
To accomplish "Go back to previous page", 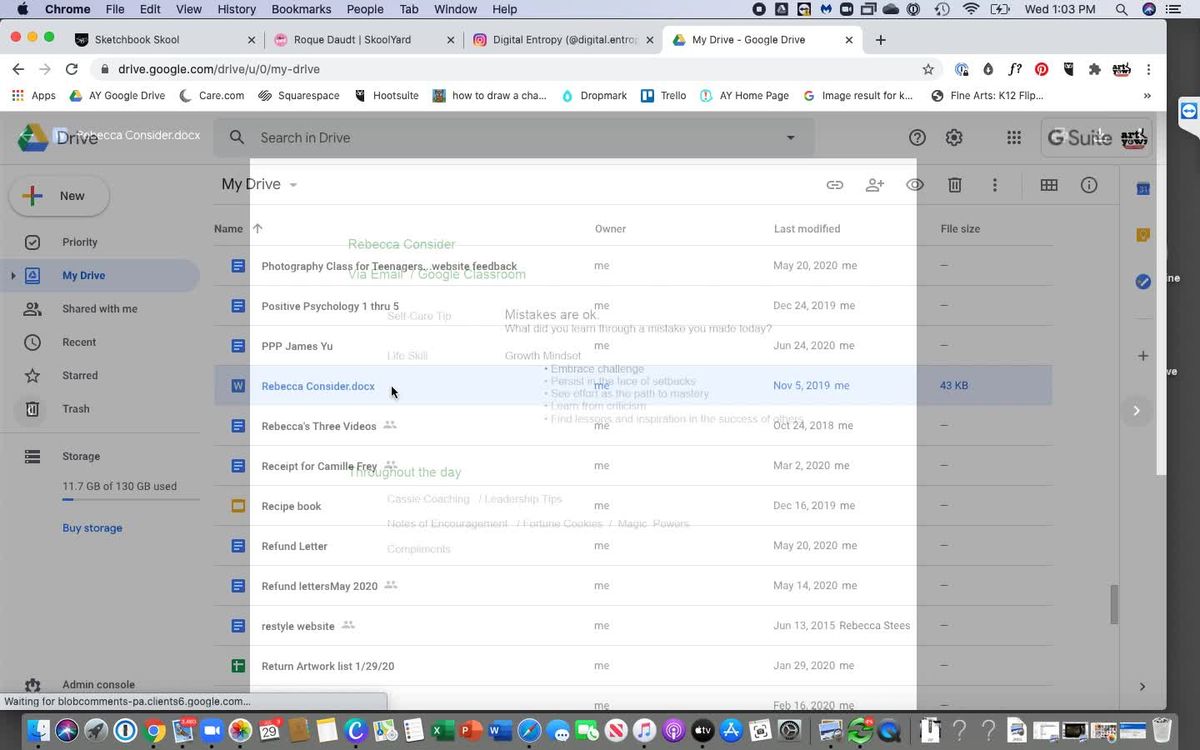I will [x=18, y=69].
